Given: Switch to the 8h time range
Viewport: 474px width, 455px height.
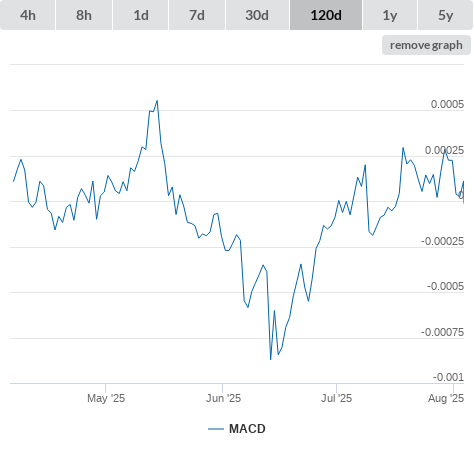Looking at the screenshot, I should (x=84, y=15).
